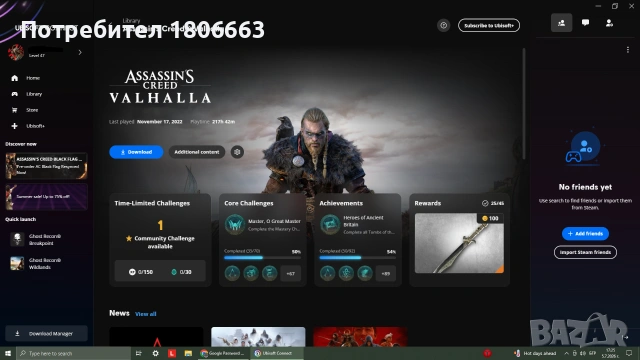640x360 pixels.
Task: Open game settings gear next to Additional content
Action: pyautogui.click(x=237, y=152)
